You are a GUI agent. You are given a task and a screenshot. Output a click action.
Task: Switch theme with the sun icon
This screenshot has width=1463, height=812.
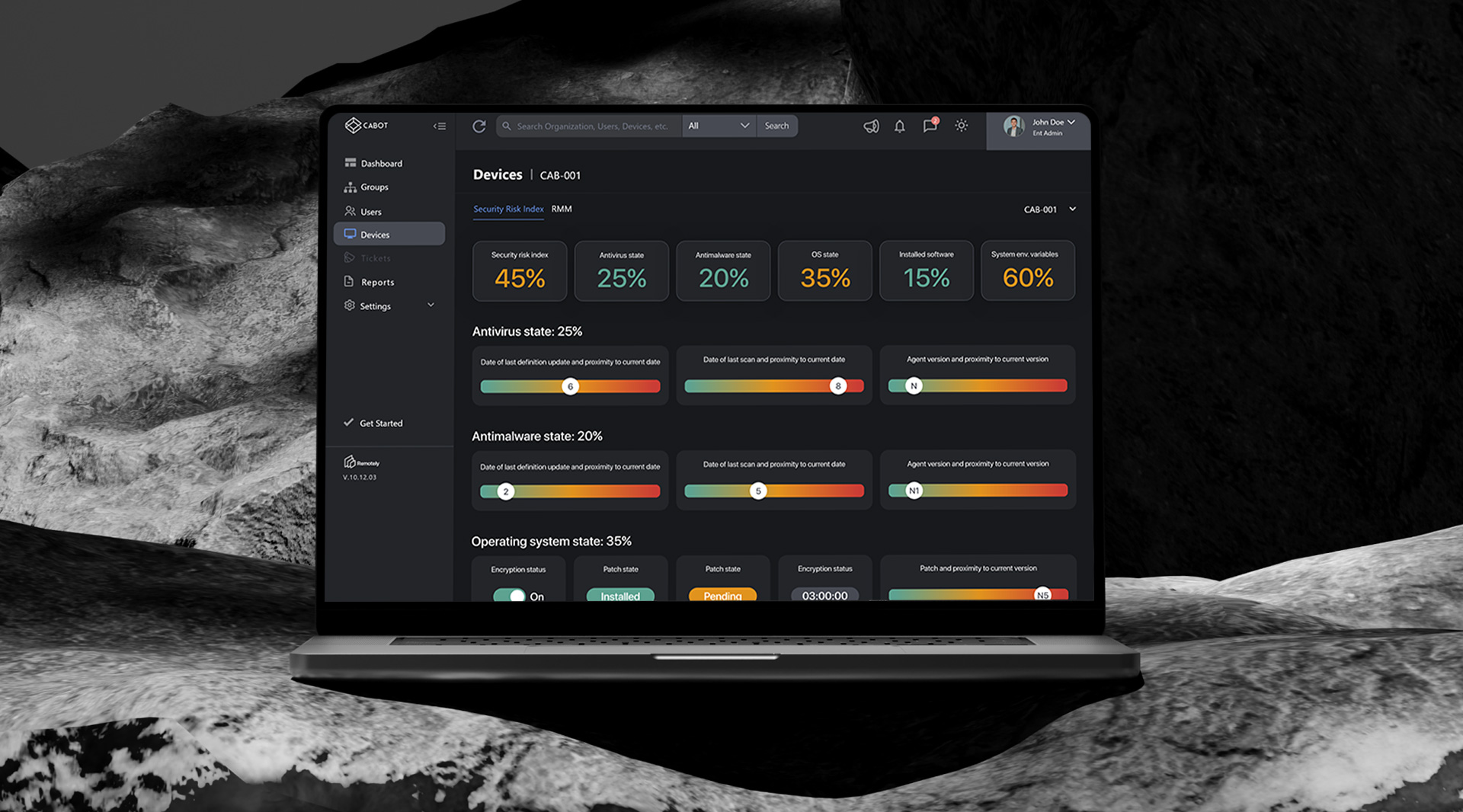[962, 126]
